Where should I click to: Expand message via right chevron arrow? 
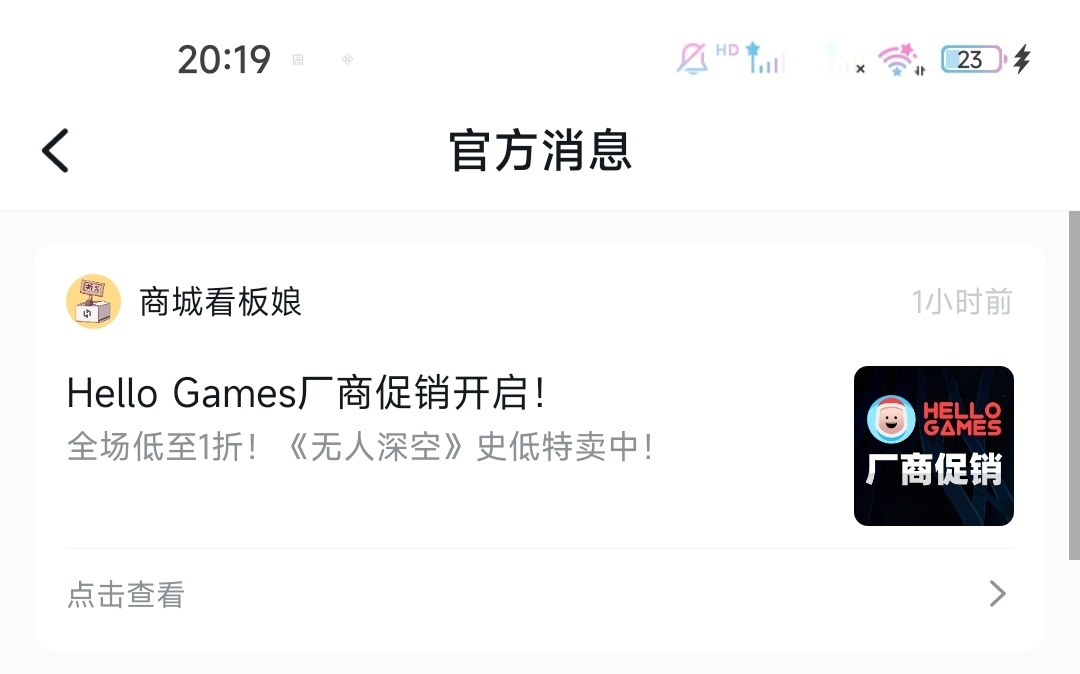point(997,593)
